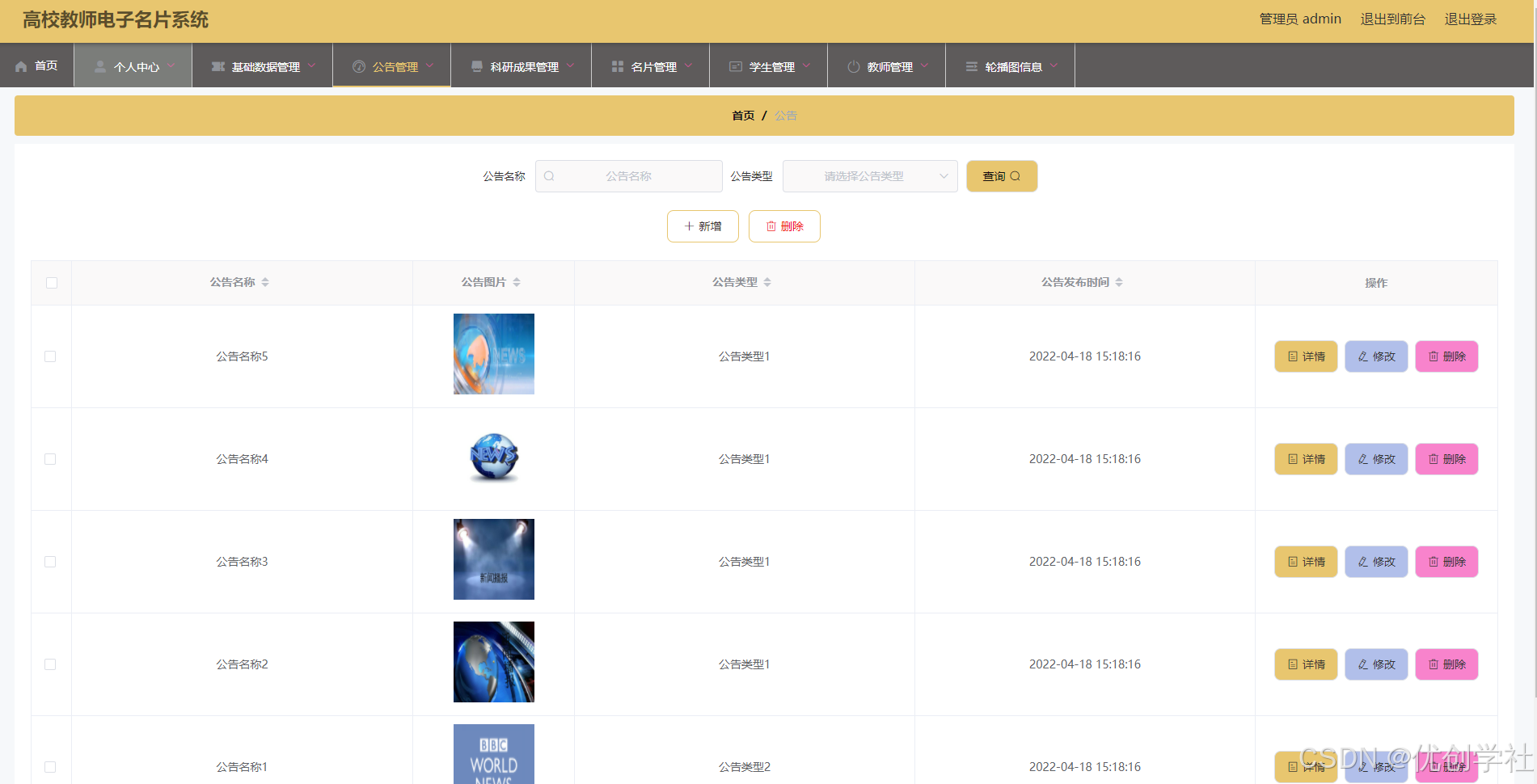Click pink 删除 for 公告名称4
Viewport: 1537px width, 784px height.
1446,459
